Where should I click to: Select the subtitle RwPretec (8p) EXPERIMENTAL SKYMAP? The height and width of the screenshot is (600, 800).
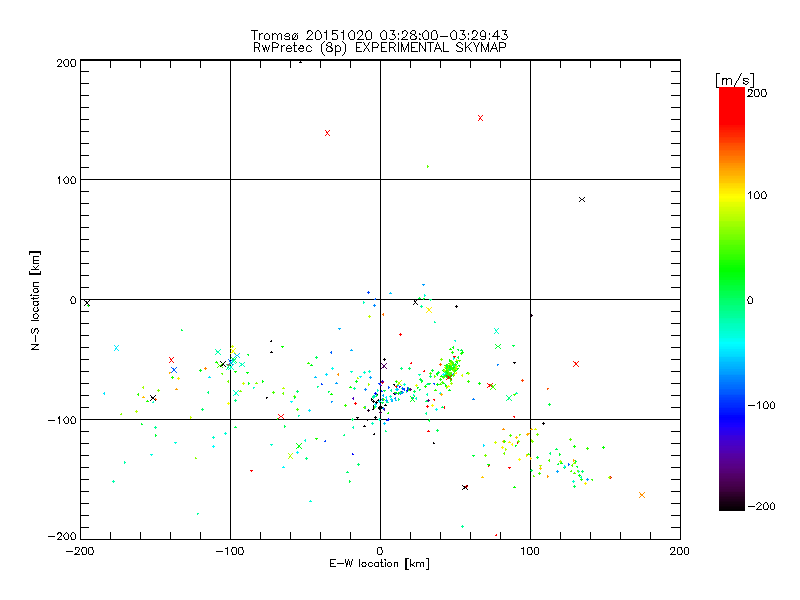coord(380,48)
